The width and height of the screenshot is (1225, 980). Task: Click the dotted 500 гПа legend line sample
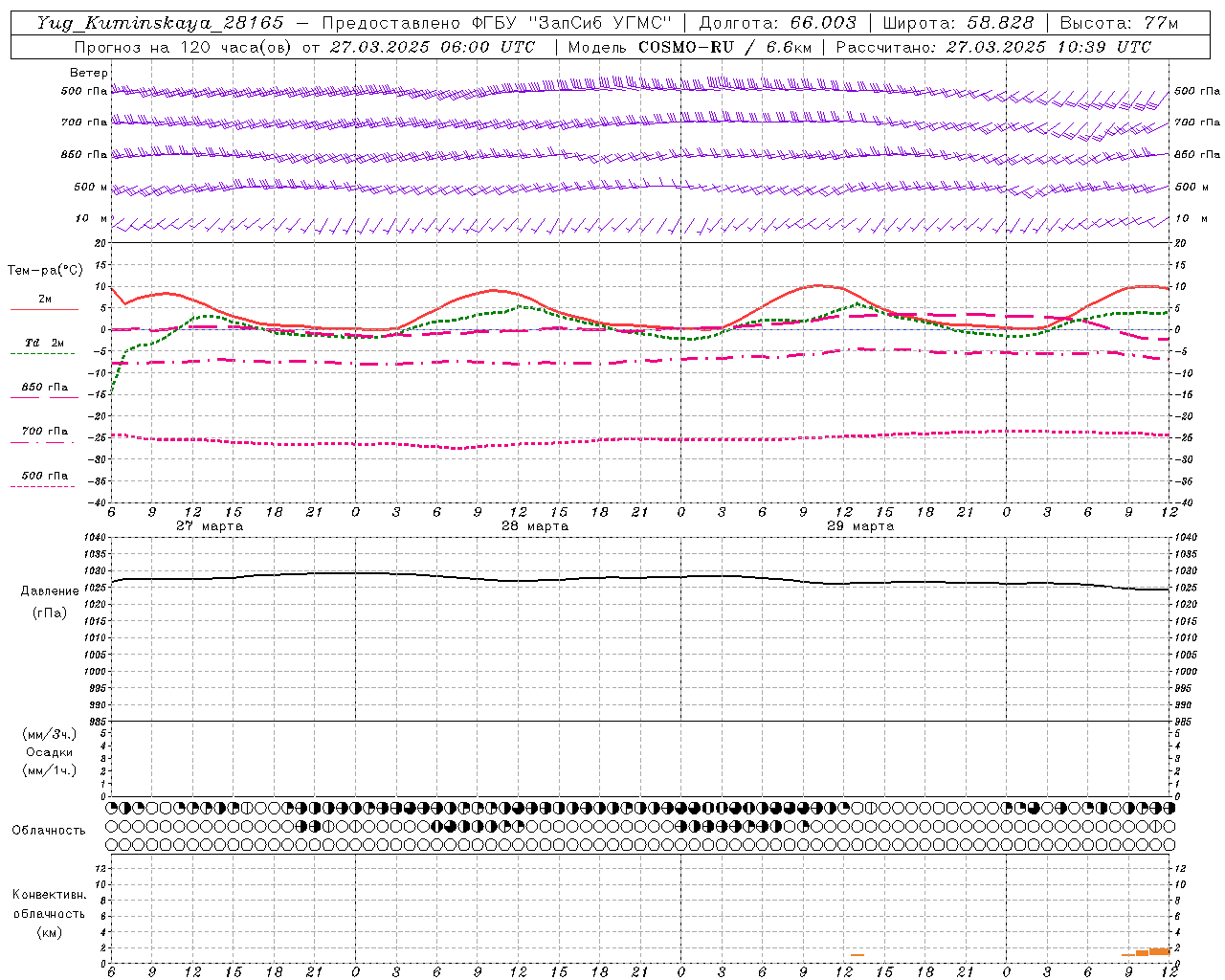tap(42, 487)
